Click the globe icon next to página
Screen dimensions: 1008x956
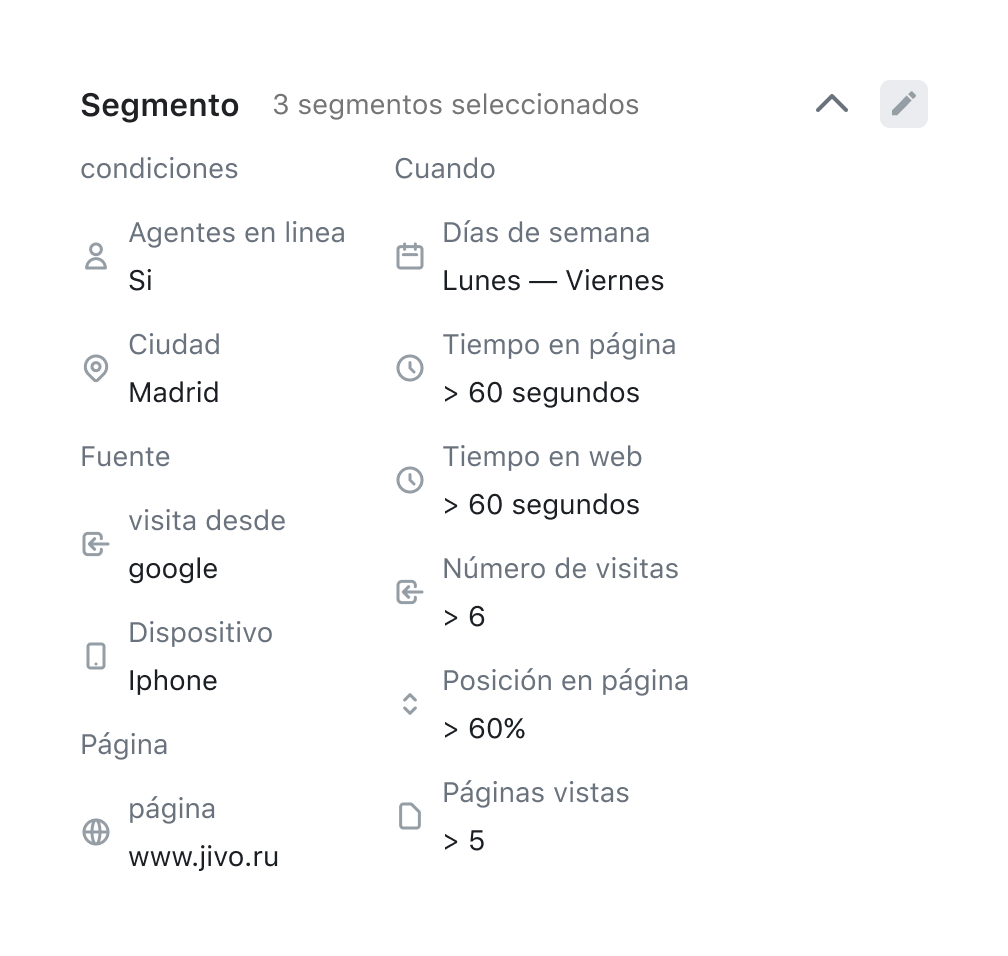tap(96, 832)
